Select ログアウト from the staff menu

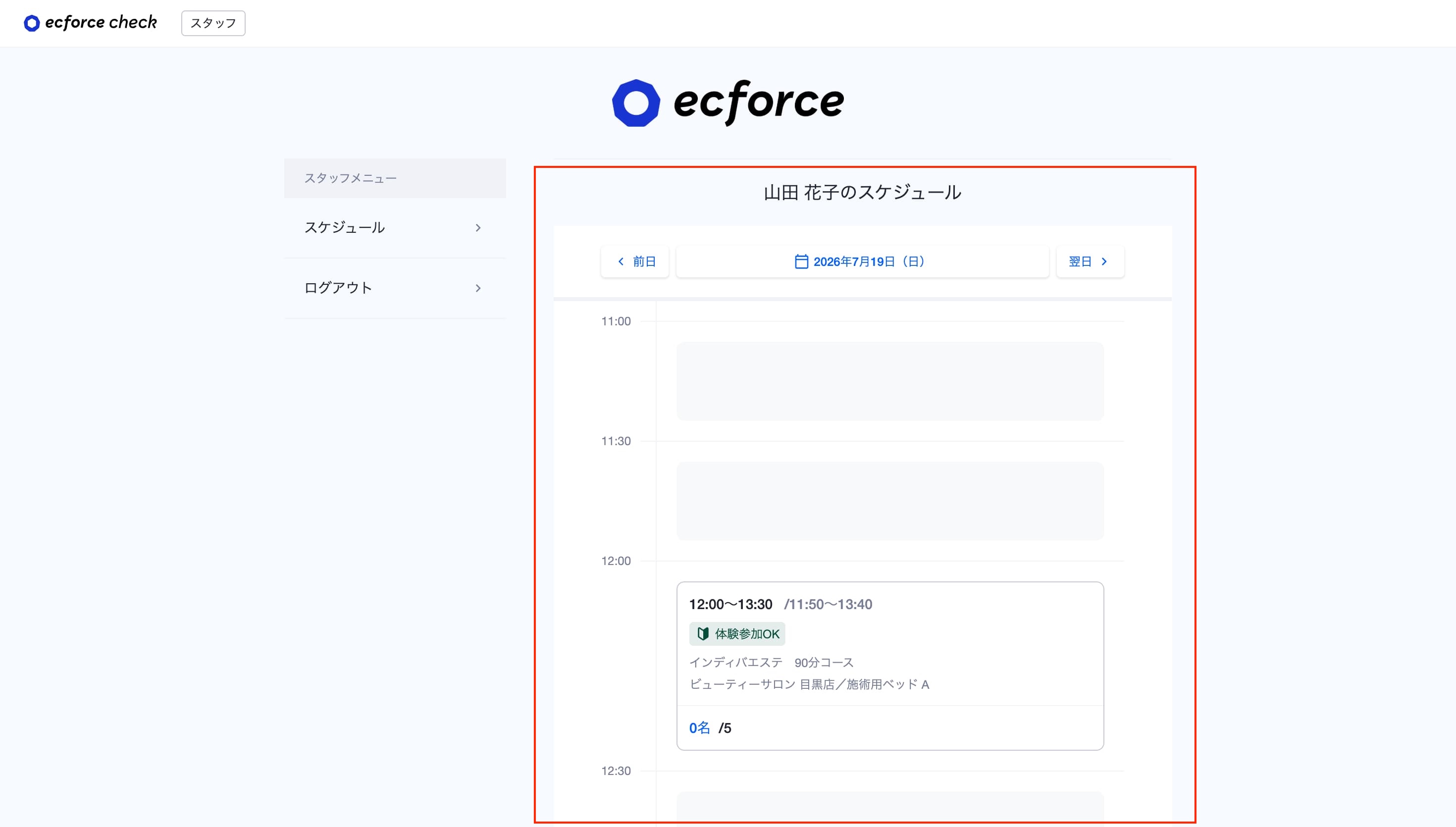(x=395, y=288)
